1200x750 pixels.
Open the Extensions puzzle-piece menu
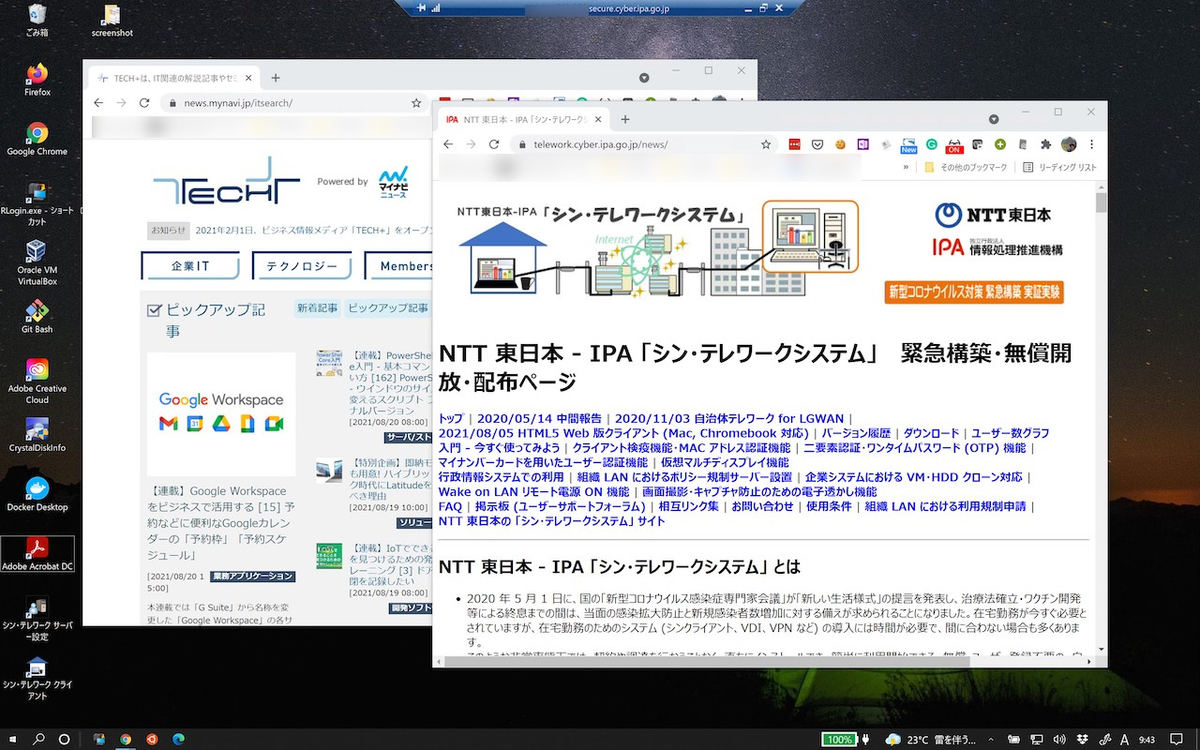click(1046, 144)
